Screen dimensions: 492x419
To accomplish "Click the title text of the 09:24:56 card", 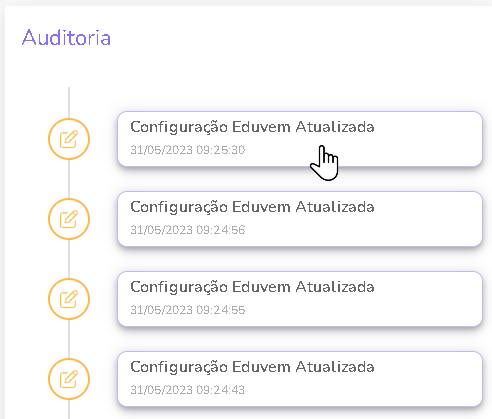I will tap(252, 207).
